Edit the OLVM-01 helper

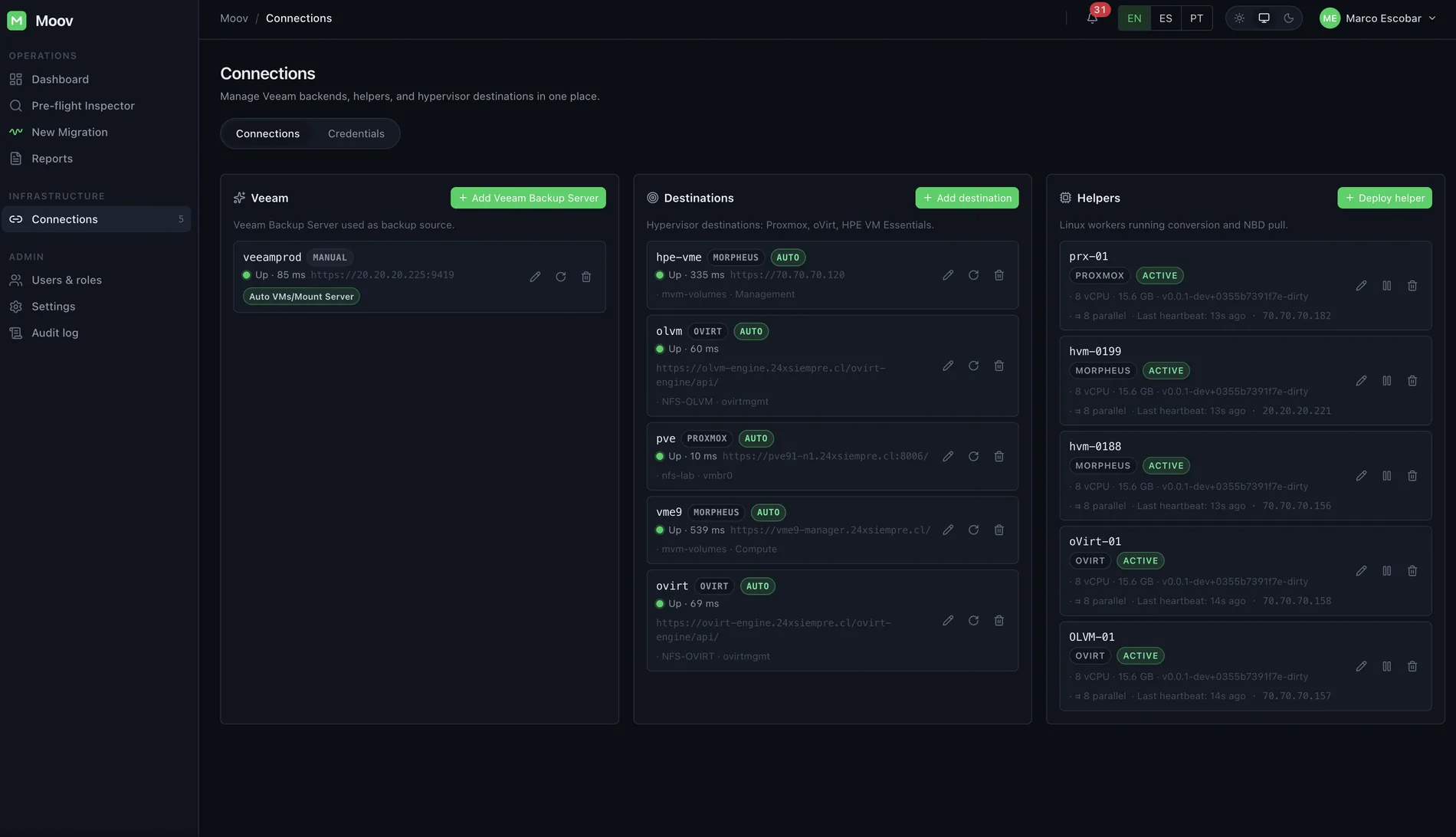click(x=1361, y=666)
